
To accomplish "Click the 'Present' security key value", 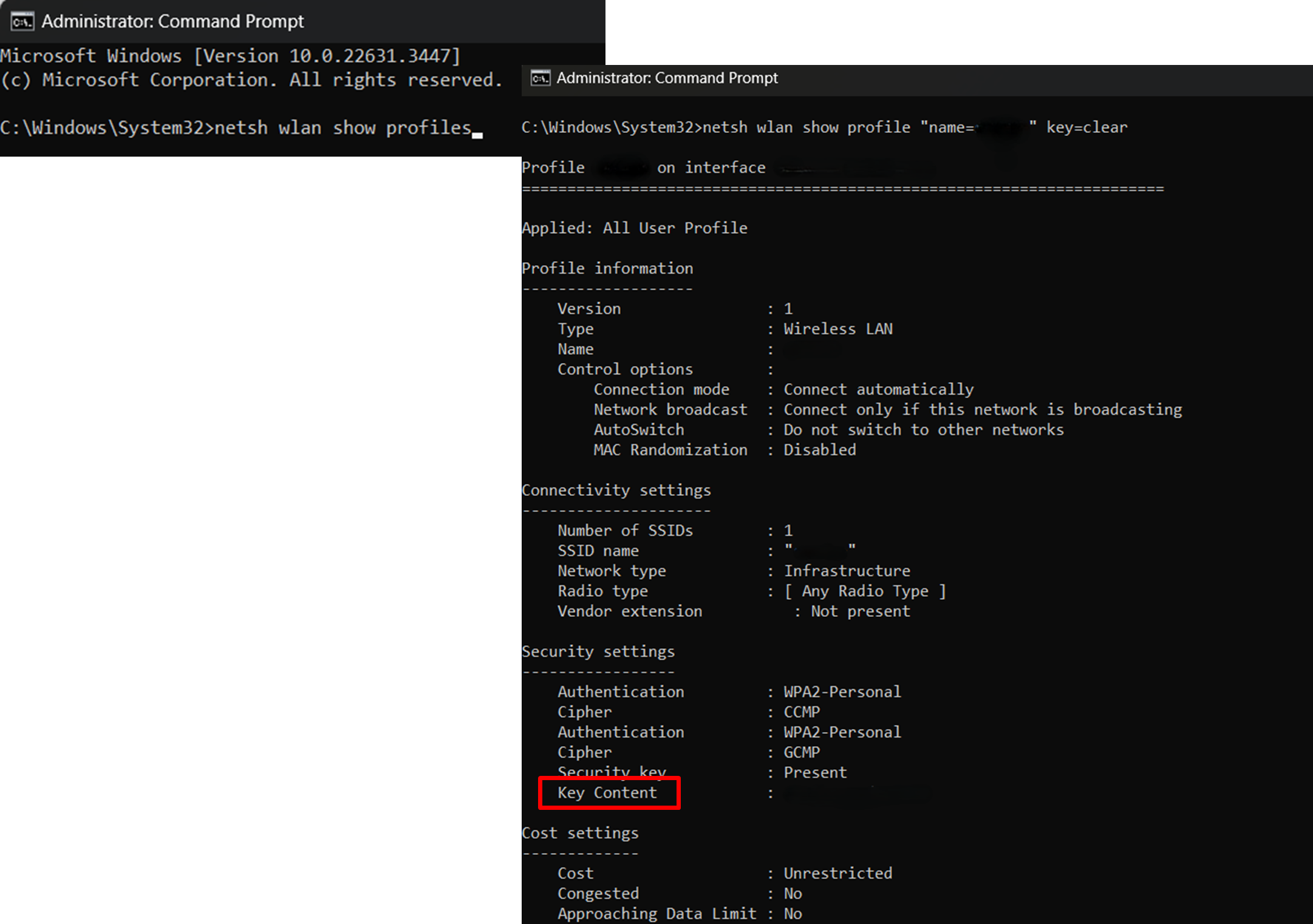I will coord(815,773).
